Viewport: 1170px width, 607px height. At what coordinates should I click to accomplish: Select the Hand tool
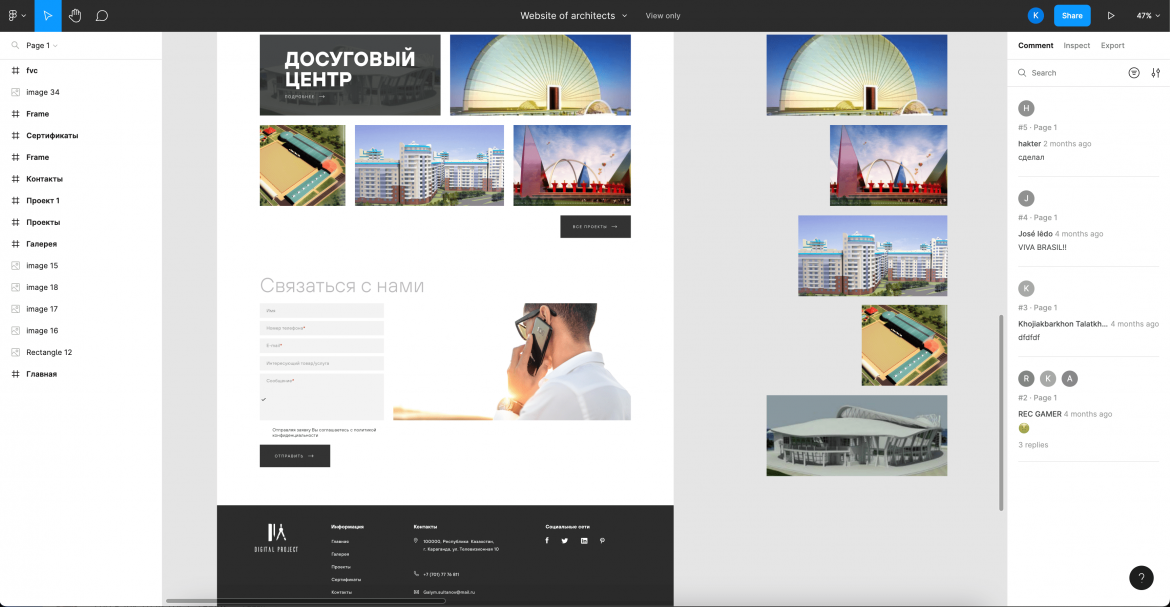coord(75,15)
